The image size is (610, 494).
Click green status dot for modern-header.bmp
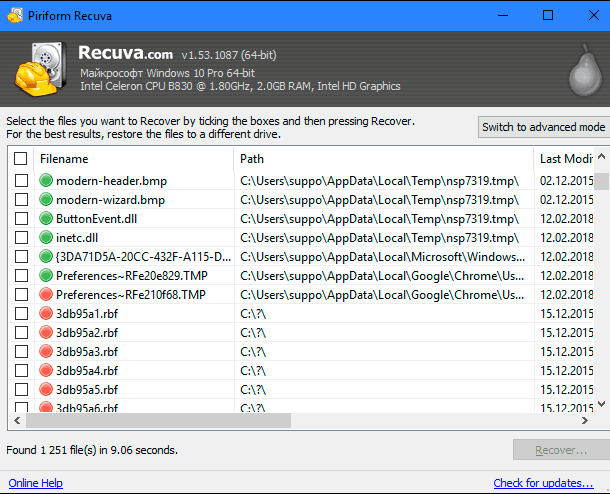coord(46,180)
